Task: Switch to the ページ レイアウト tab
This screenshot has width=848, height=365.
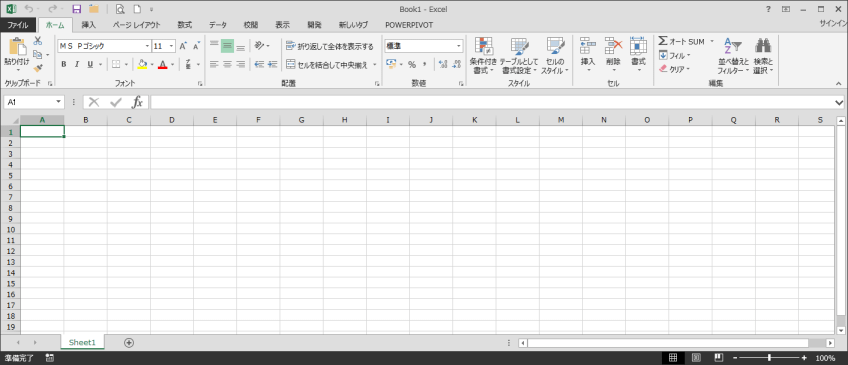Action: point(136,25)
